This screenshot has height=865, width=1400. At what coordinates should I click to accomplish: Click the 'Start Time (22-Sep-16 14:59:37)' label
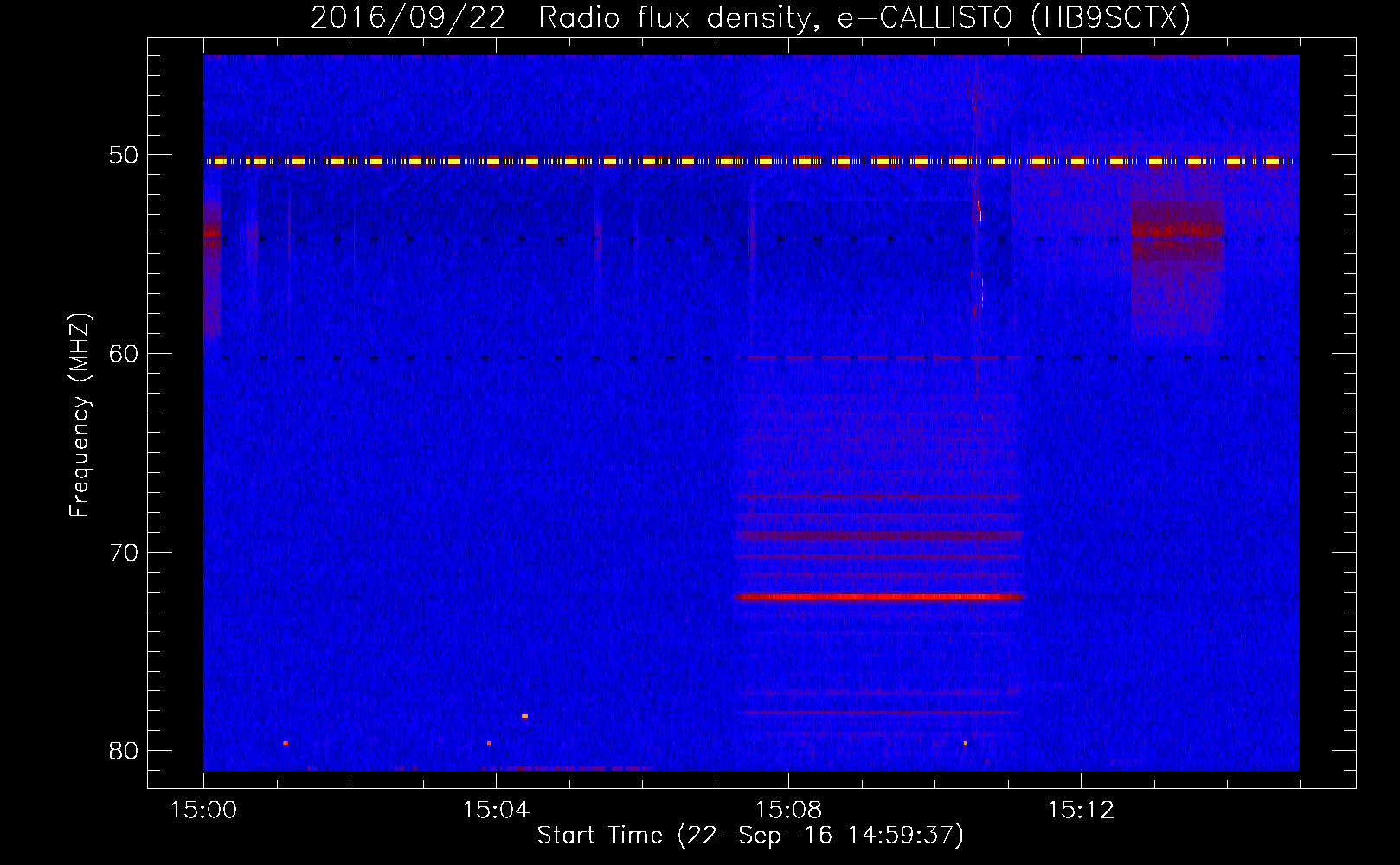(750, 836)
